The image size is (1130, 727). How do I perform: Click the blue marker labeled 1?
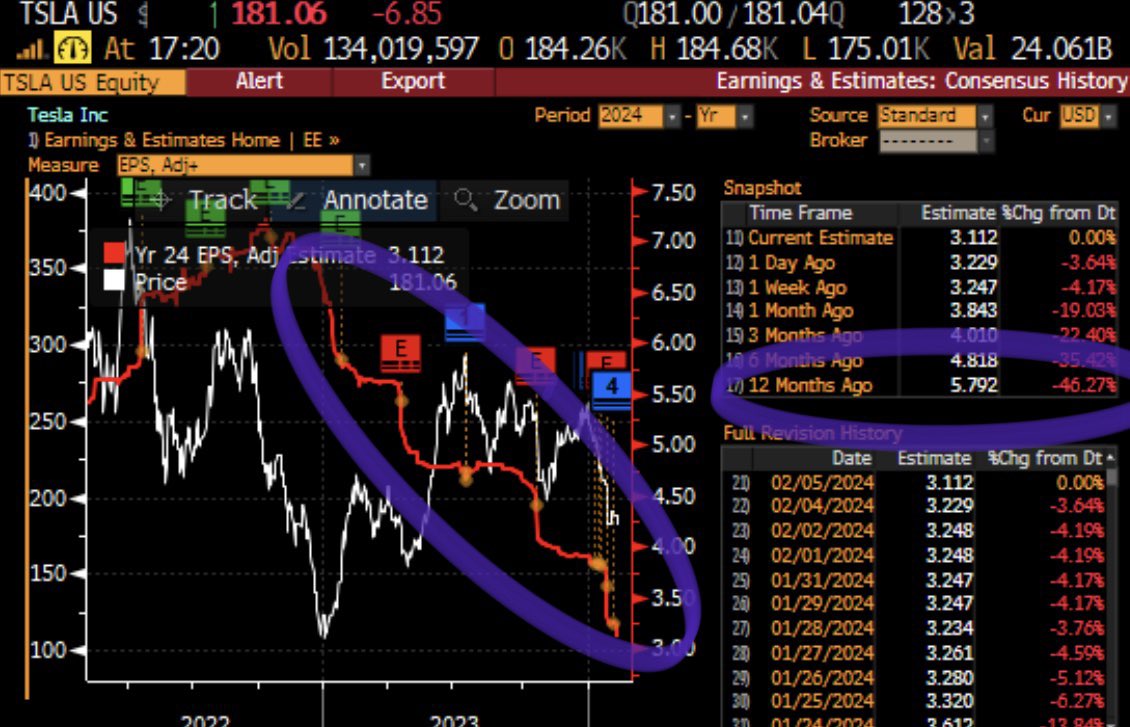pos(465,321)
